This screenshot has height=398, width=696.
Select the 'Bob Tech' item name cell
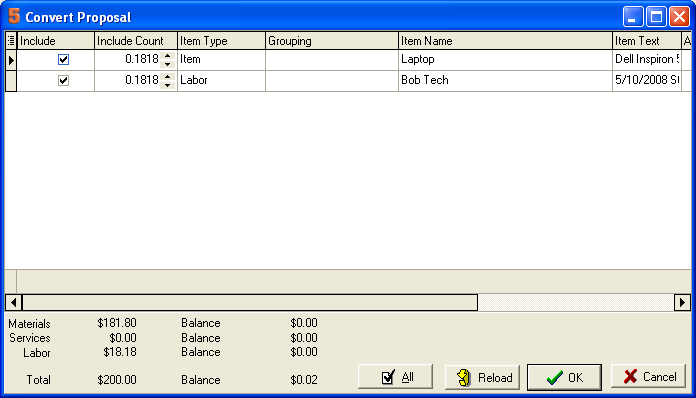[505, 80]
